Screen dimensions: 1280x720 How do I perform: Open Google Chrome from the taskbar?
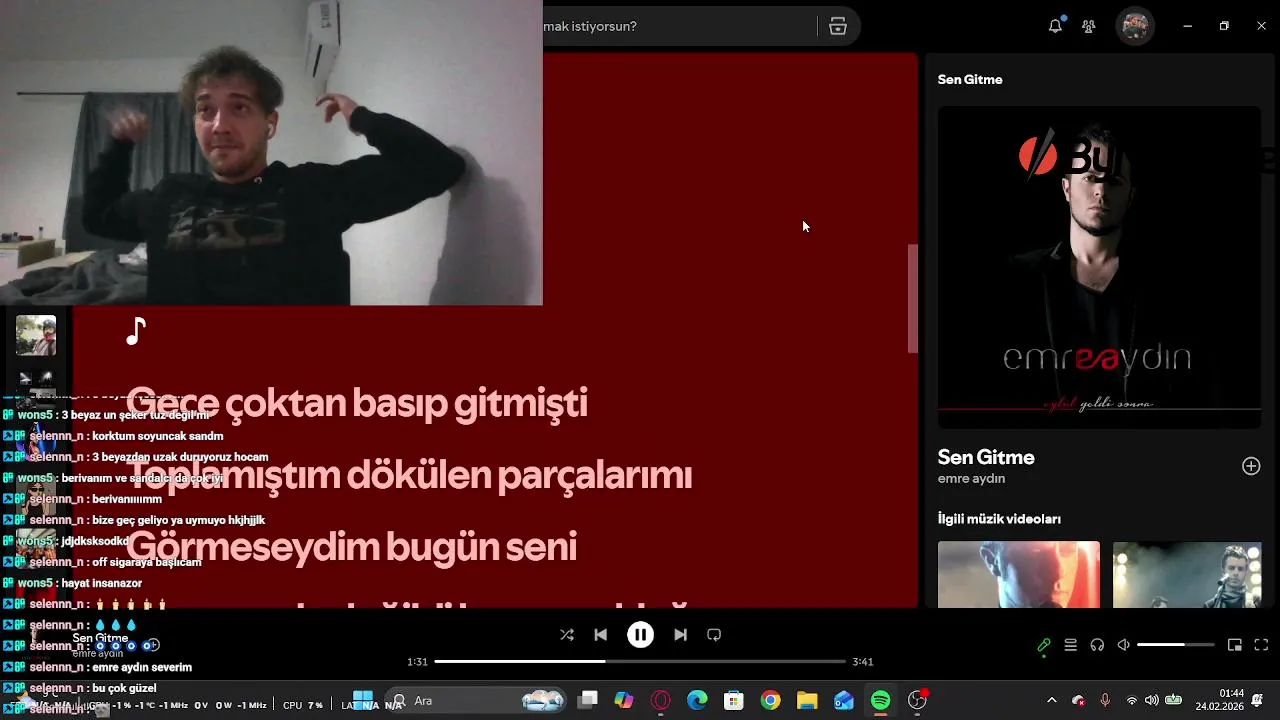pos(770,701)
